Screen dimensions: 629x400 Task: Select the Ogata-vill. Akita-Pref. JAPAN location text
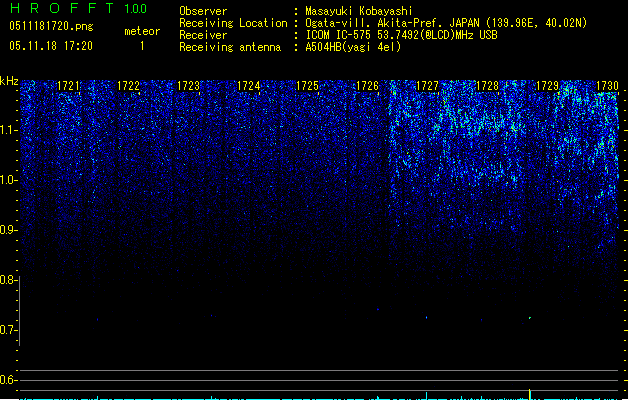446,23
